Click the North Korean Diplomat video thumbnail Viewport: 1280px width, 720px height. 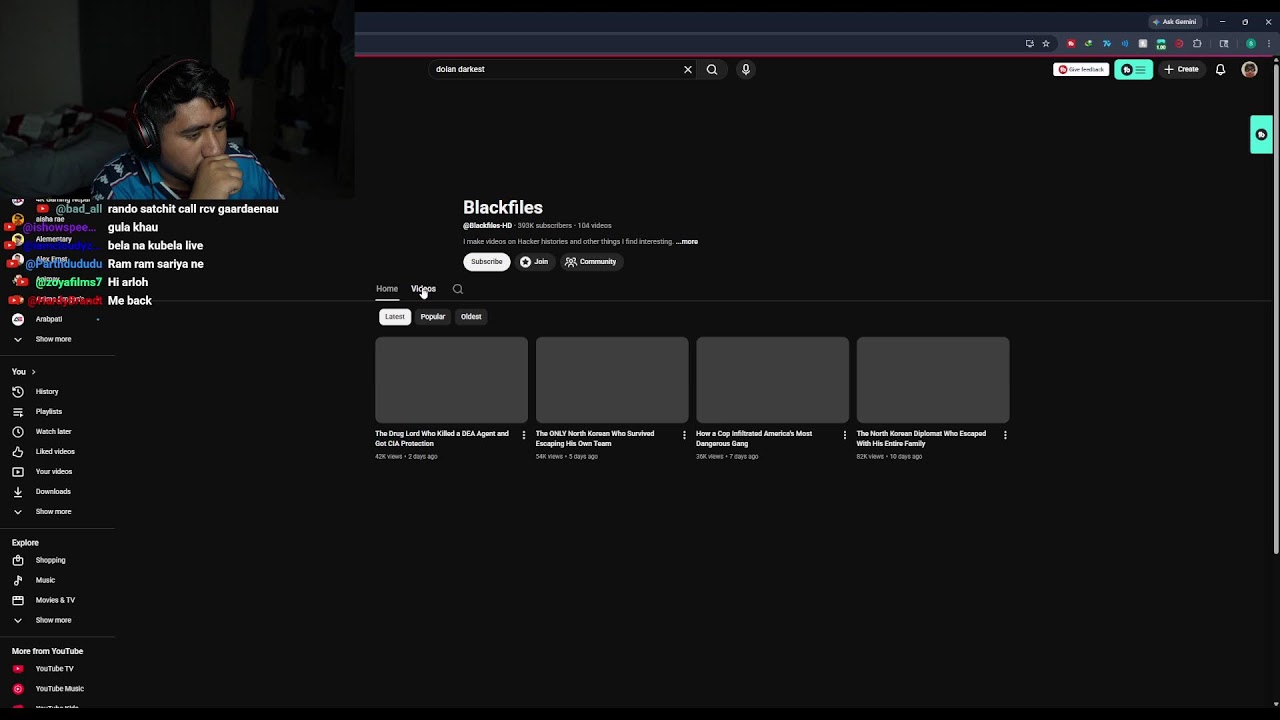(x=933, y=380)
